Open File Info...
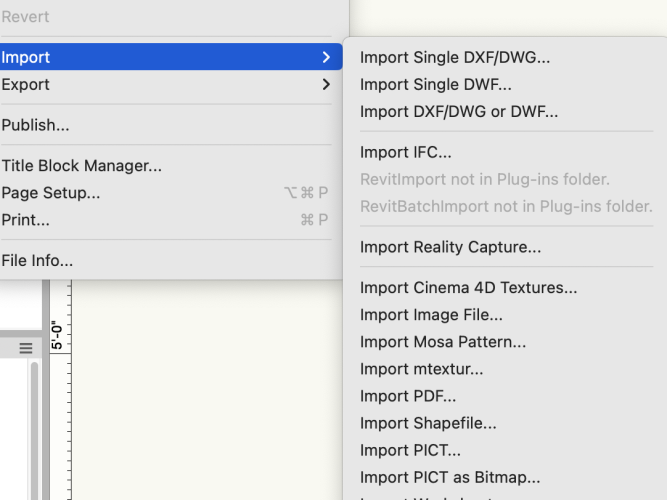Viewport: 667px width, 500px height. point(38,261)
